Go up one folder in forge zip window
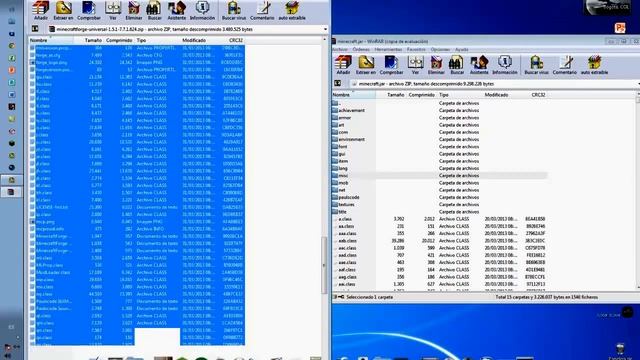640x360 pixels. coord(35,29)
